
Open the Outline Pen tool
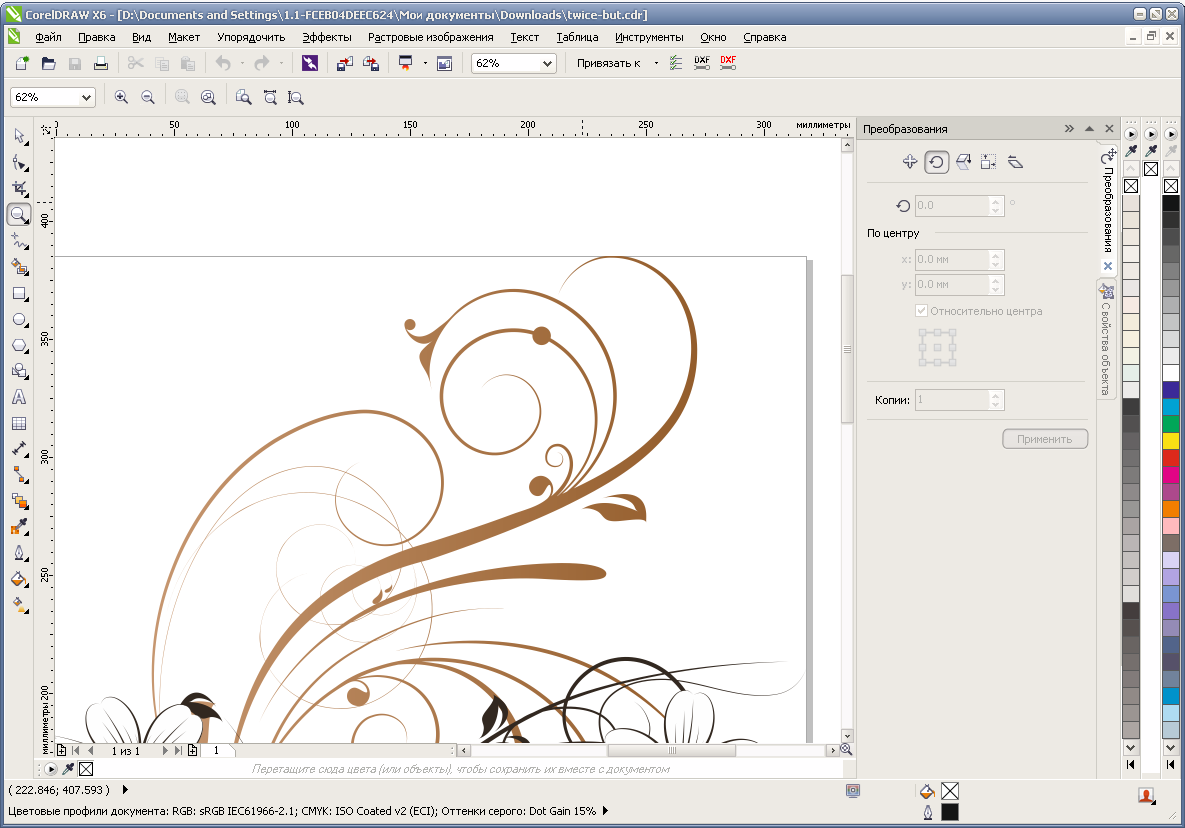point(20,553)
